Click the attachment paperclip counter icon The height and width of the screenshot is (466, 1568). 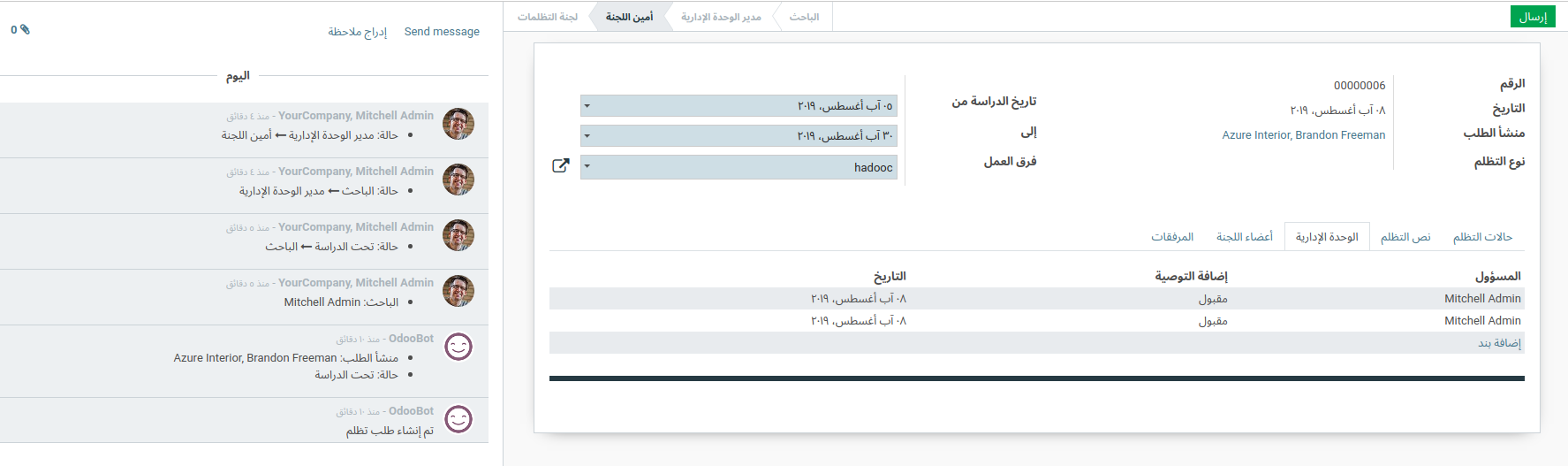point(21,30)
